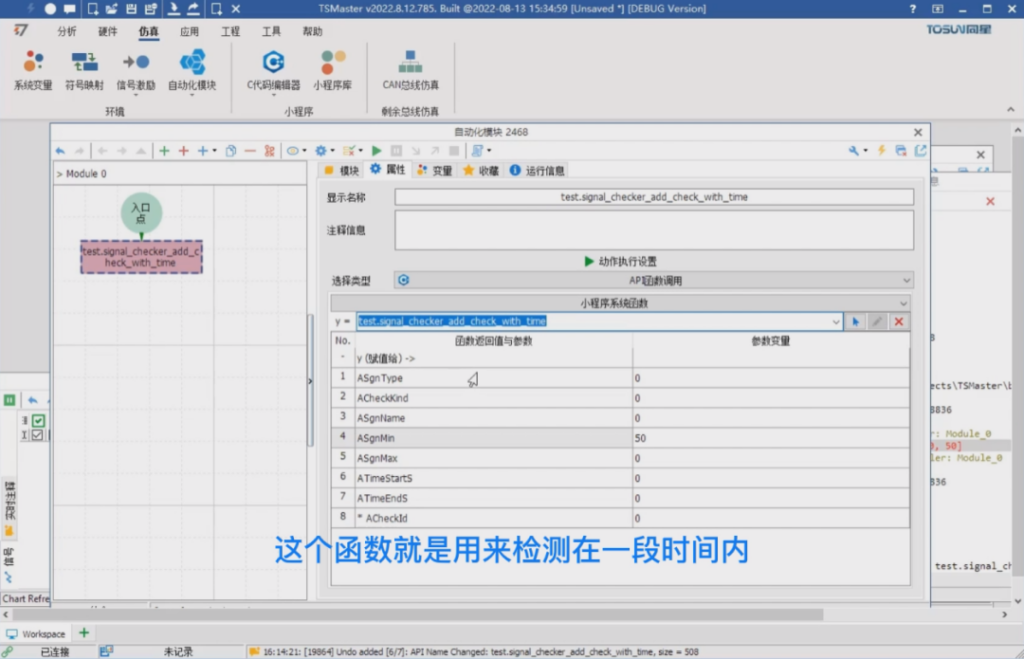Click the red scissors cut icon
Screen dimensions: 1024x659
pos(269,151)
